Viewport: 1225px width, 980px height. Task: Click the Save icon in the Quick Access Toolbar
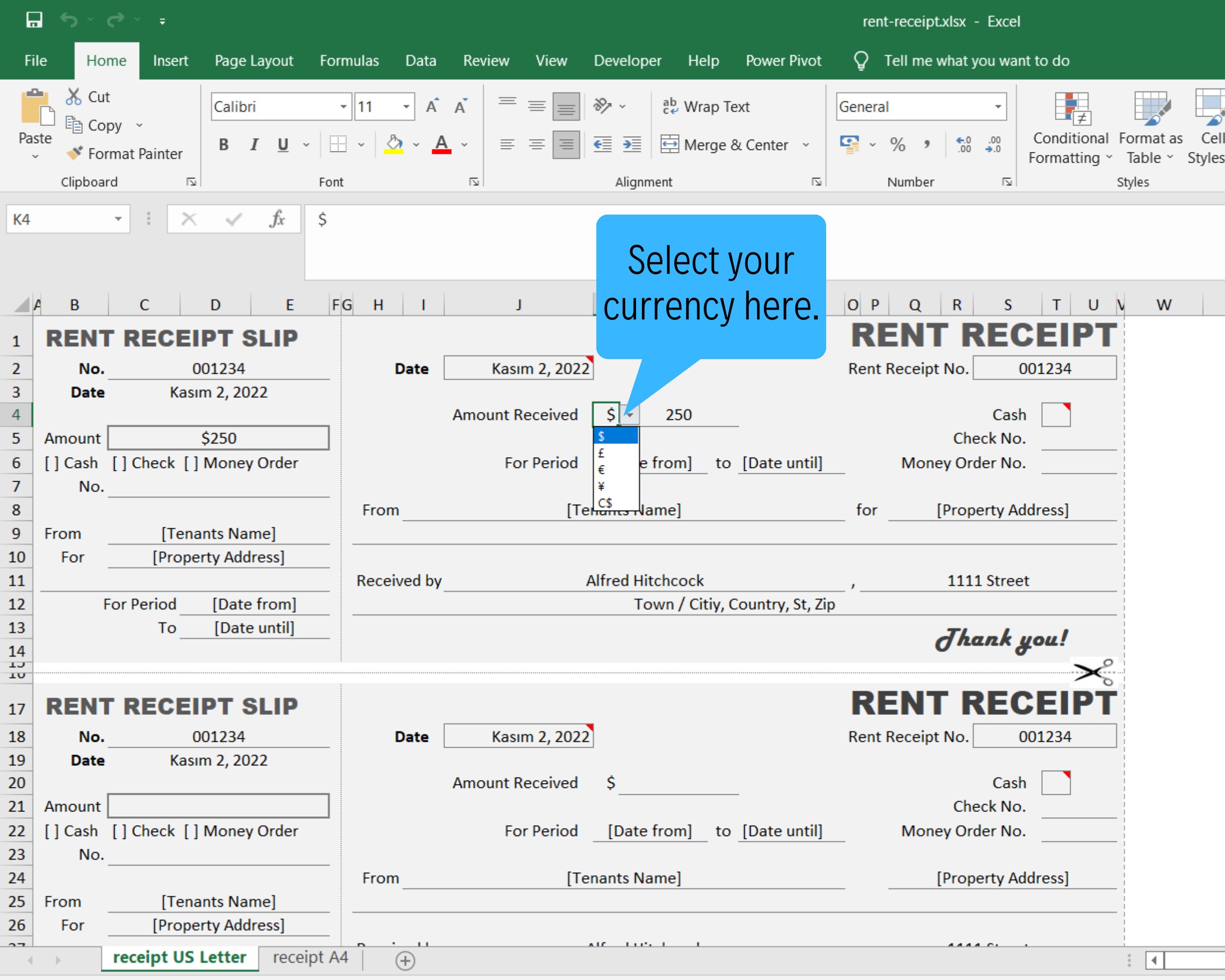(34, 20)
